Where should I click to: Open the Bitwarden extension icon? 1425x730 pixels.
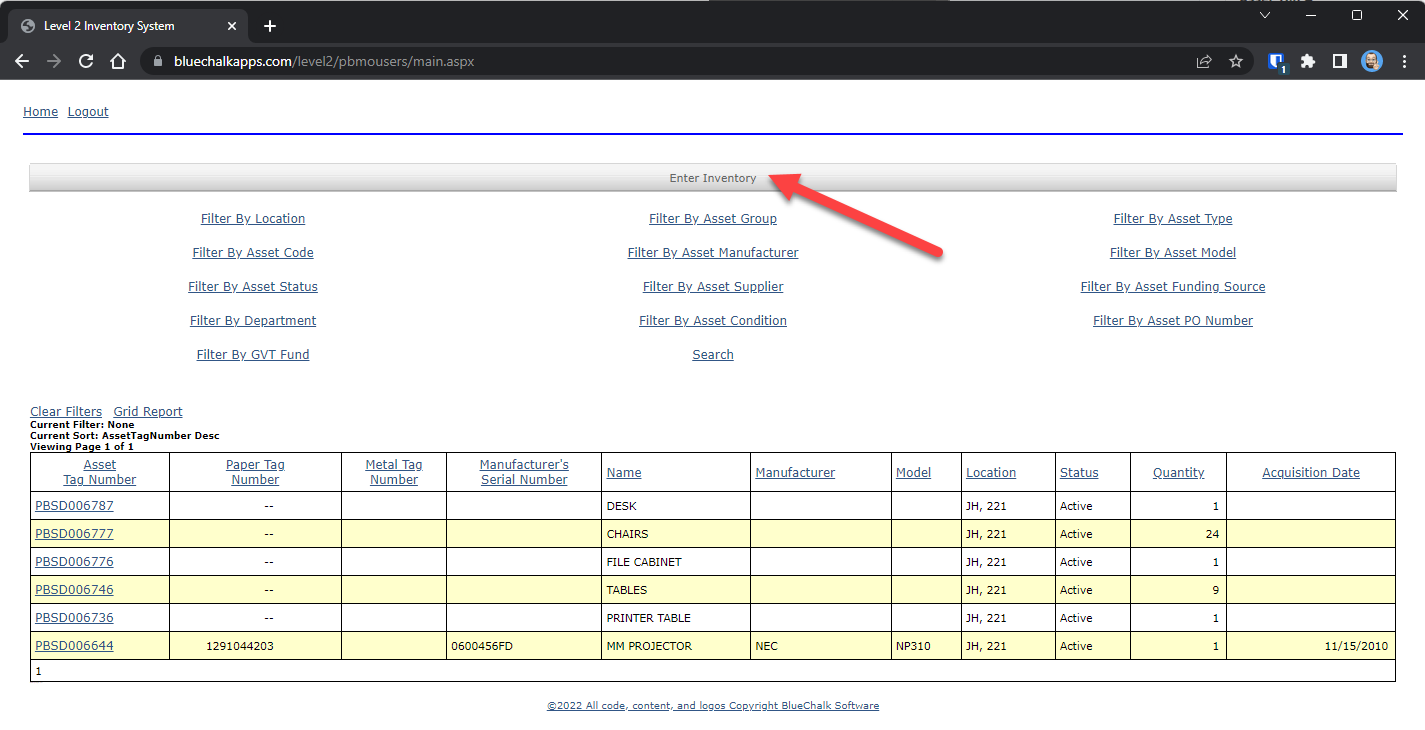click(1276, 61)
